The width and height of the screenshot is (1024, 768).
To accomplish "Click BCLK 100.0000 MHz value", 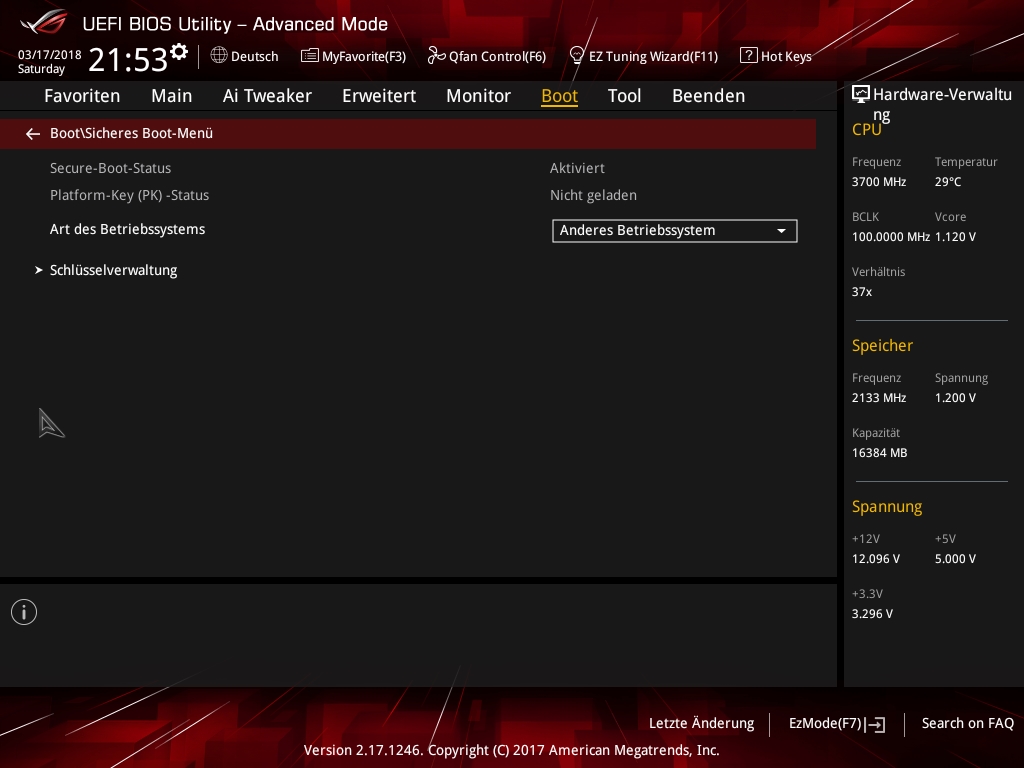I will coord(891,237).
